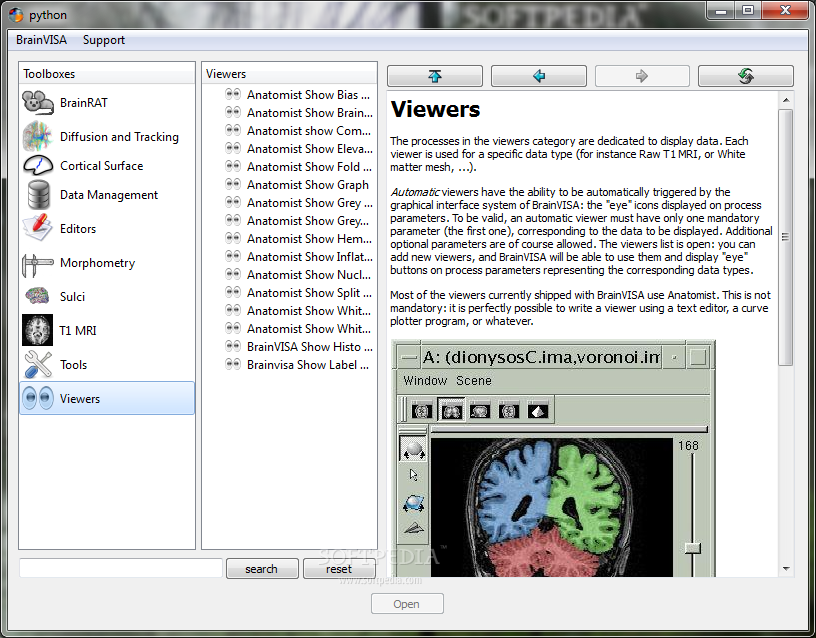Click the eyes icon beside Brainvisa Show Label

pos(233,364)
